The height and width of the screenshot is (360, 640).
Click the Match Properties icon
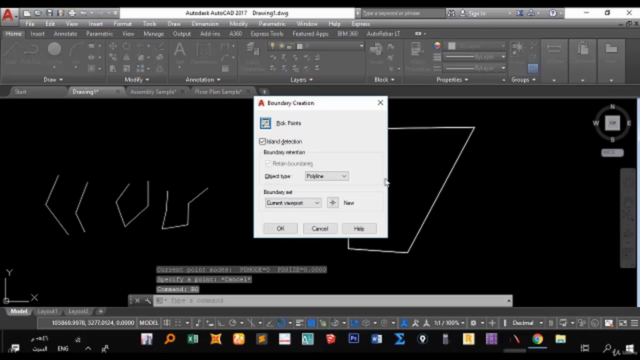coord(417,56)
